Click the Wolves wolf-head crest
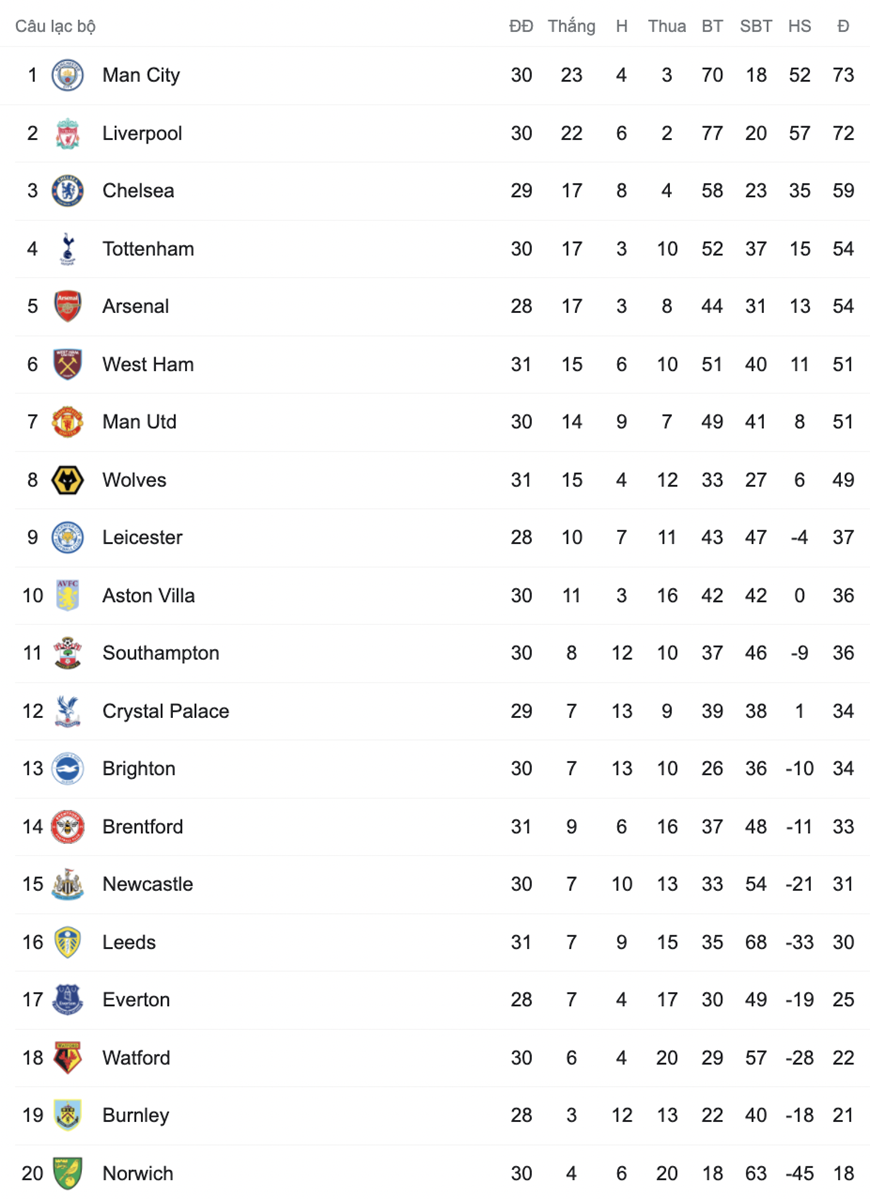This screenshot has height=1199, width=870. click(67, 479)
